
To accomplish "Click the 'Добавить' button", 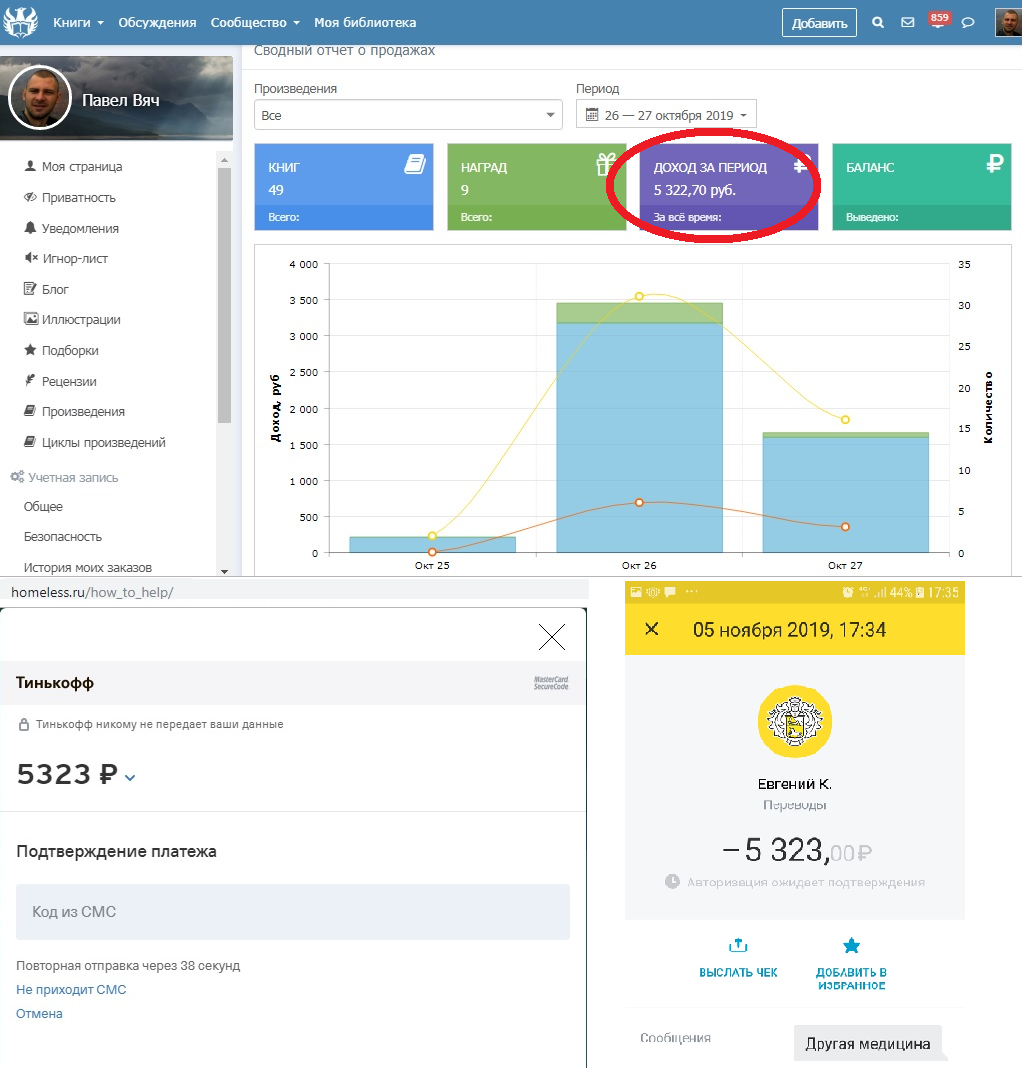I will (x=819, y=23).
